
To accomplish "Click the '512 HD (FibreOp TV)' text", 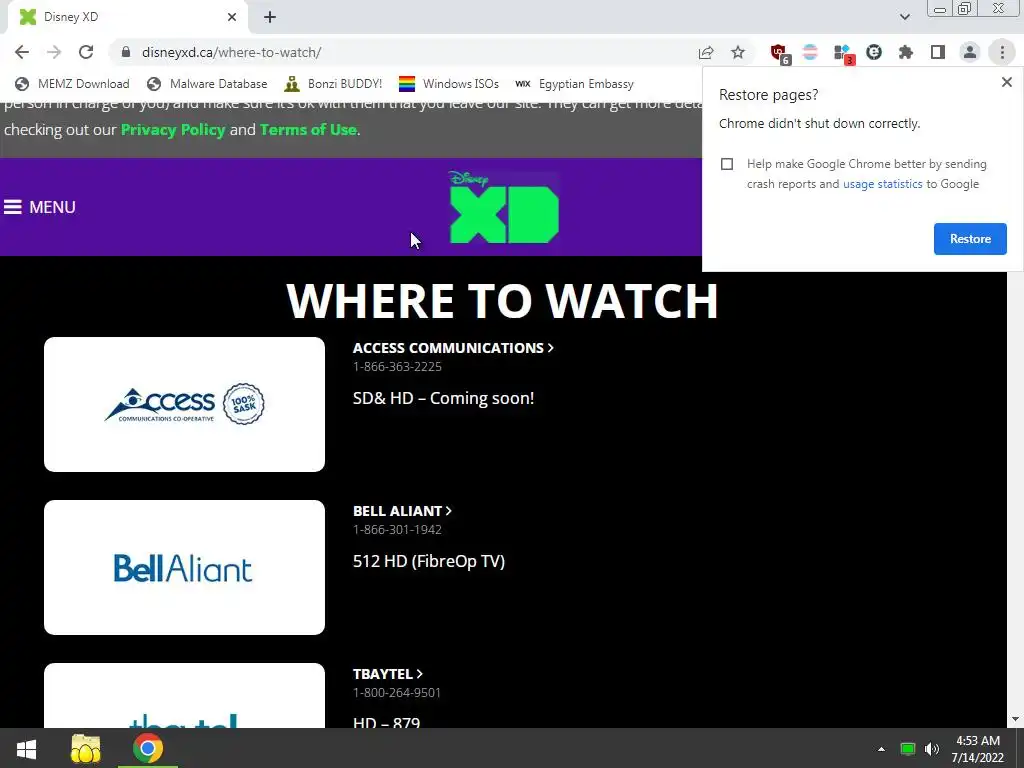I will [x=428, y=562].
